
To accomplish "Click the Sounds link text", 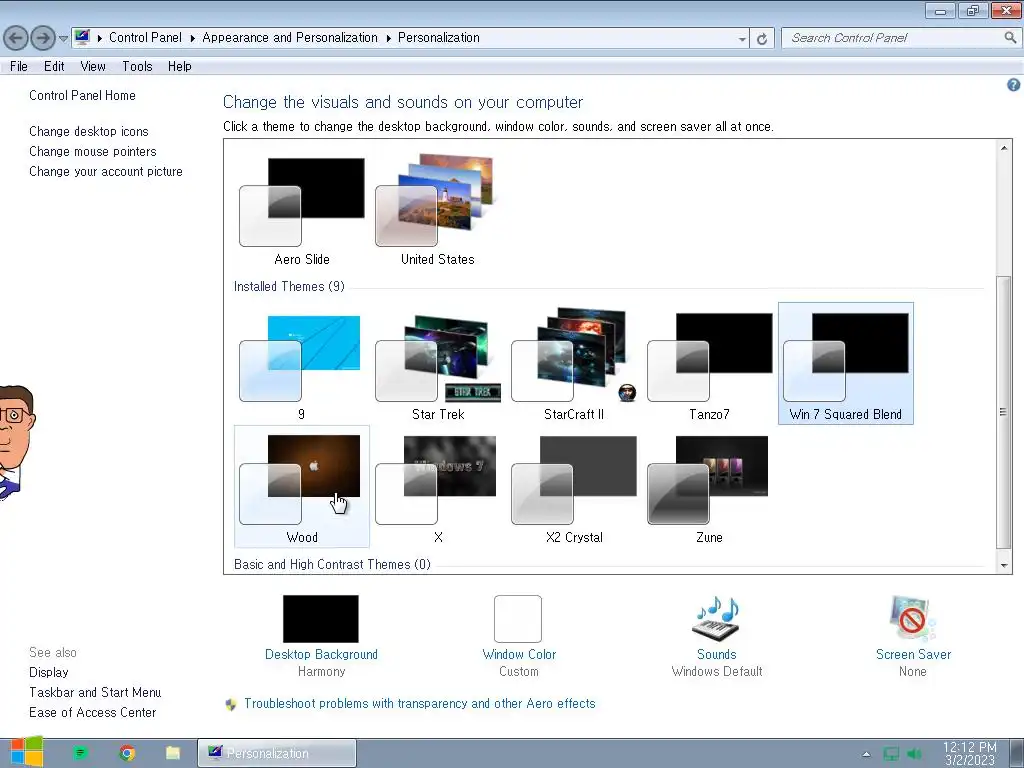I will pos(716,654).
